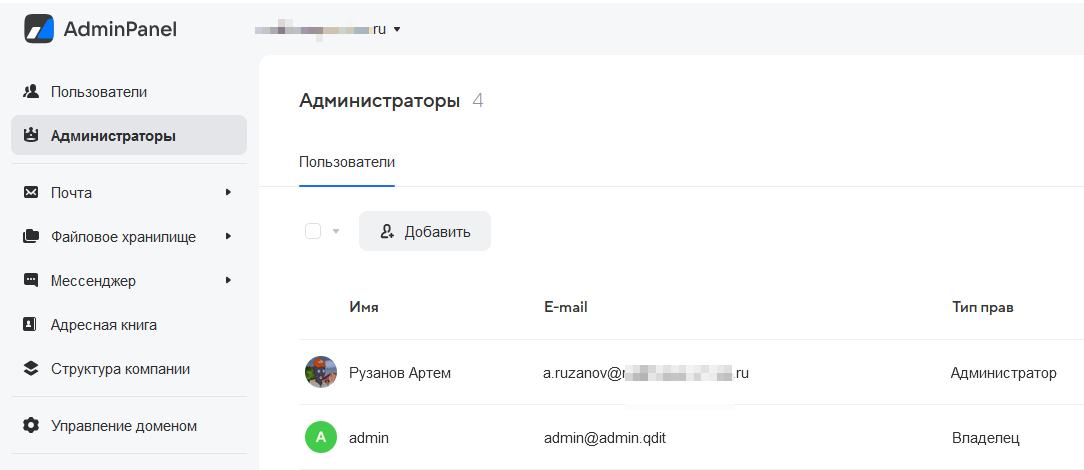Click the AdminPanel logo icon
This screenshot has height=470, width=1084.
(x=39, y=29)
